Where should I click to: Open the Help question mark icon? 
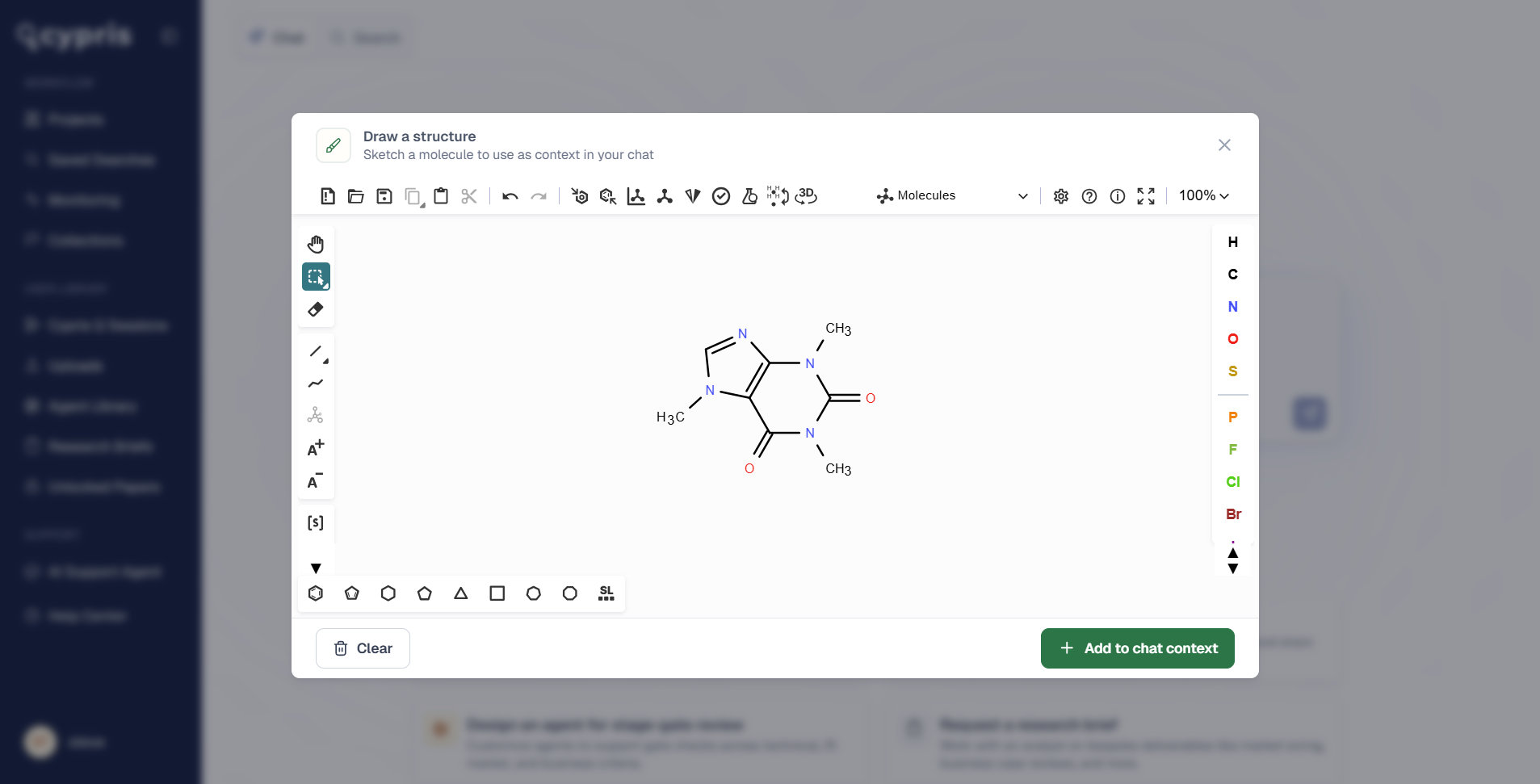tap(1089, 196)
